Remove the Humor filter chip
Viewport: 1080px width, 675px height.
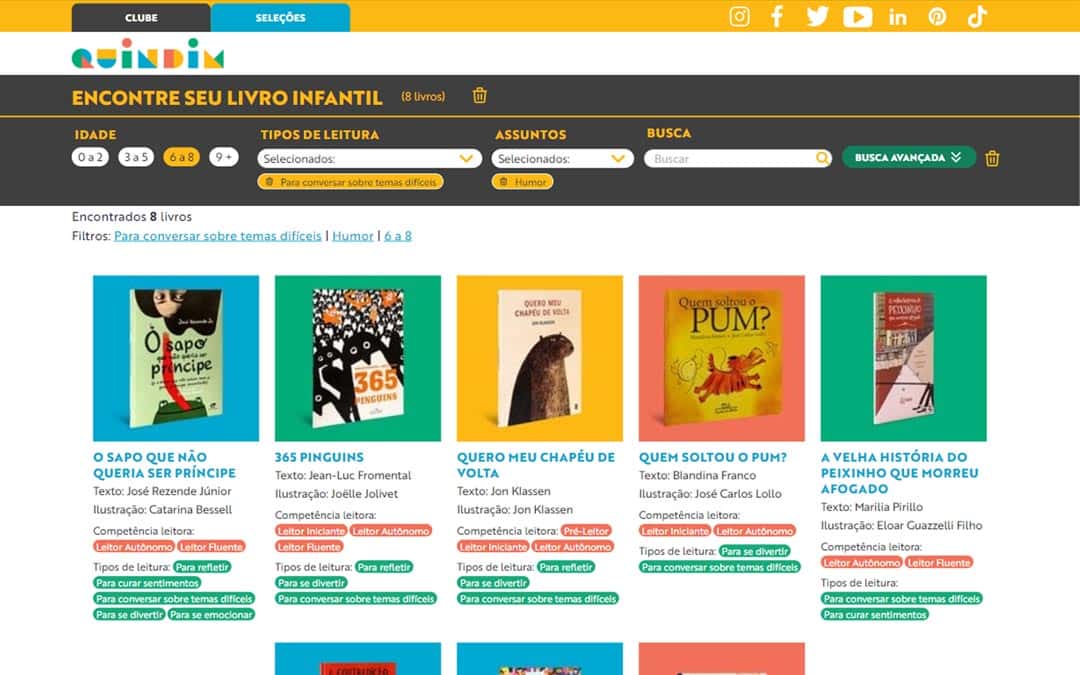click(x=504, y=182)
